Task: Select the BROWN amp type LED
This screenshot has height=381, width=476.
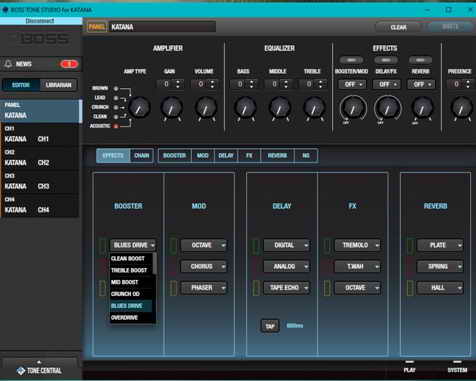Action: [116, 89]
